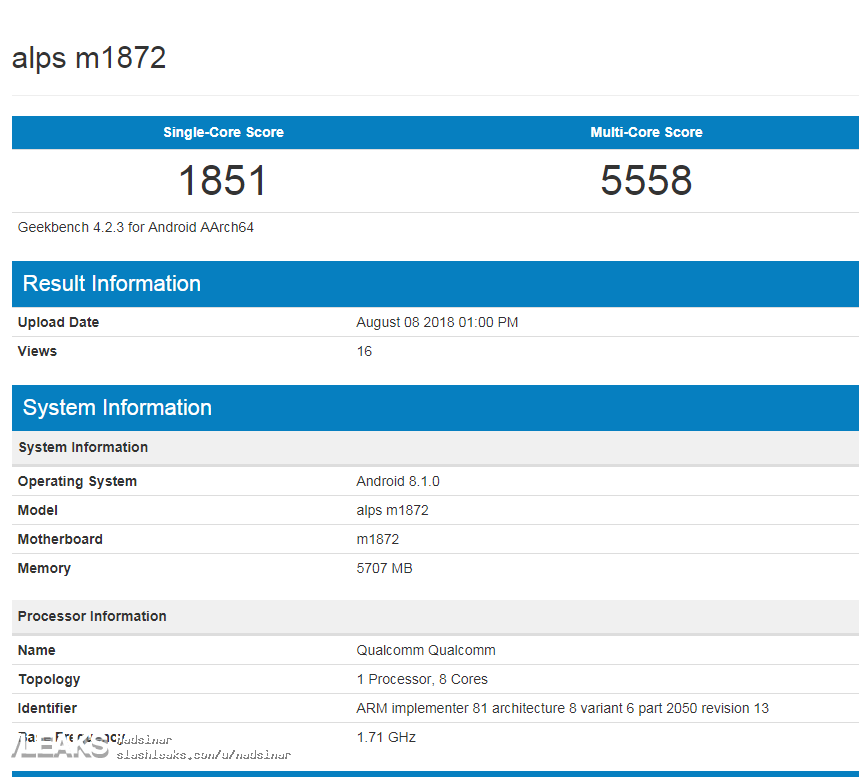The image size is (867, 777).
Task: Click the Result Information section header
Action: (x=111, y=284)
